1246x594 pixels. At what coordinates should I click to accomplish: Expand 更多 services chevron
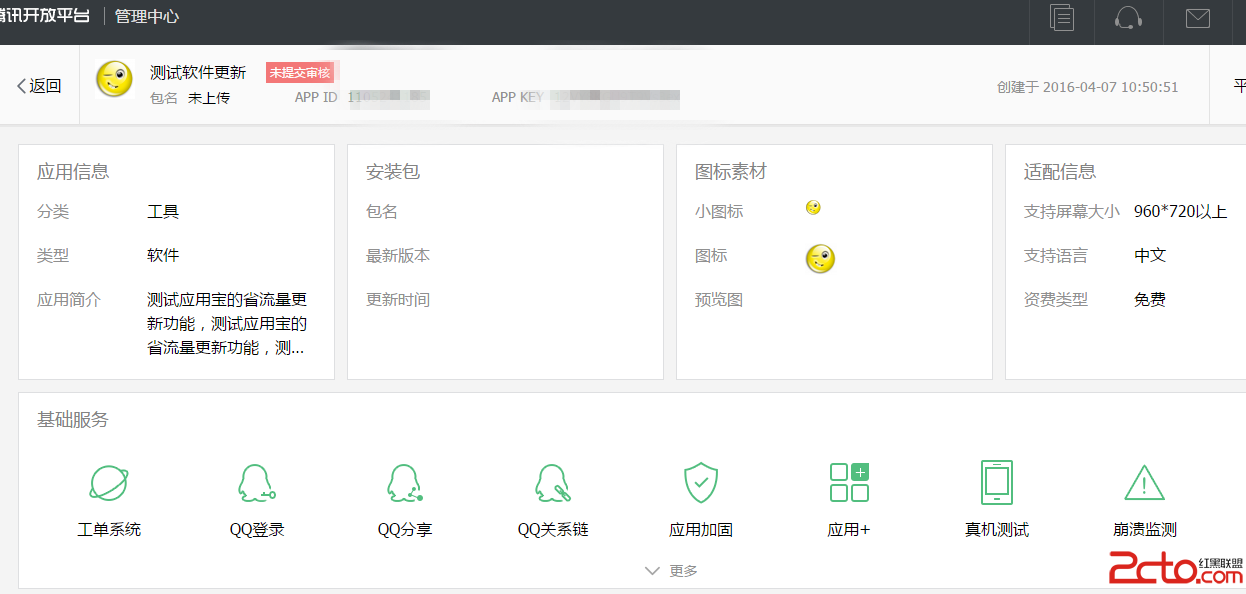tap(671, 570)
